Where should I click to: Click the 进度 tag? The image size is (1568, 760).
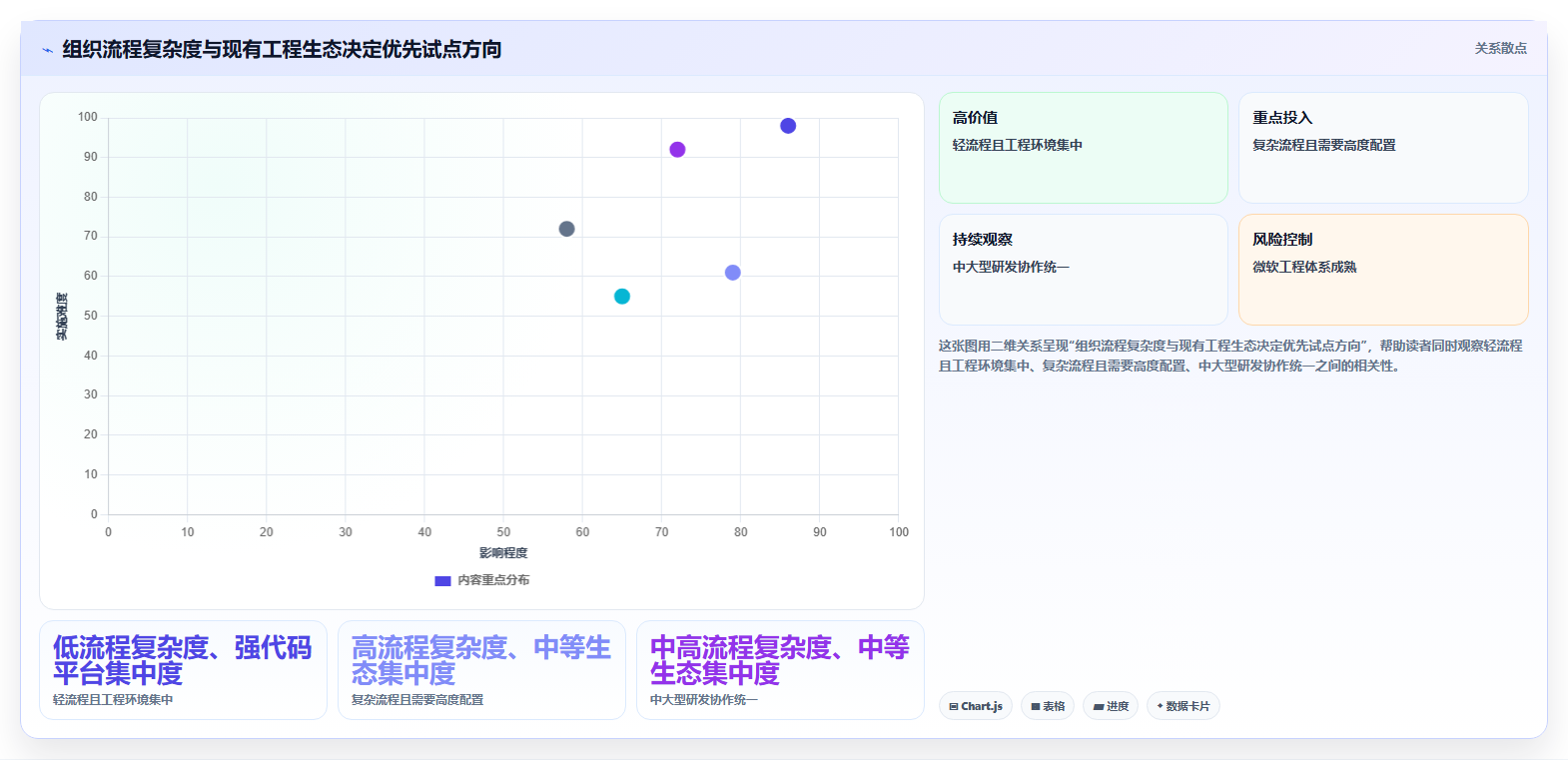[x=1111, y=706]
